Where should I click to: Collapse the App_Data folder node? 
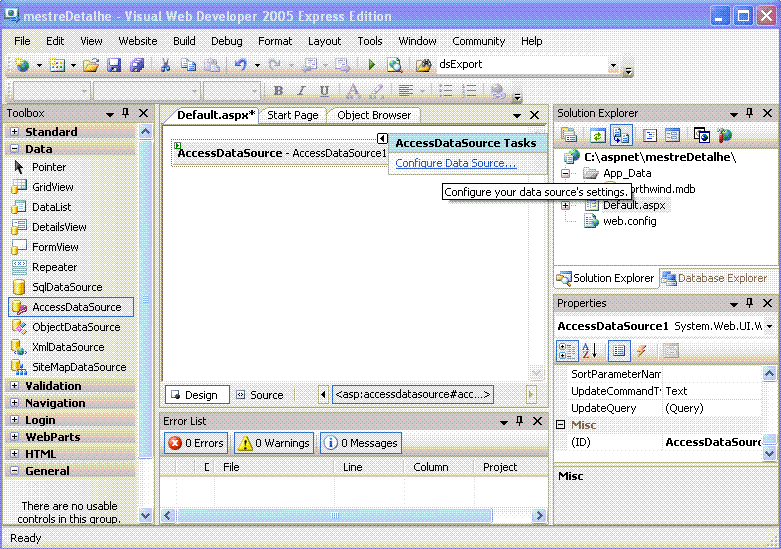565,173
